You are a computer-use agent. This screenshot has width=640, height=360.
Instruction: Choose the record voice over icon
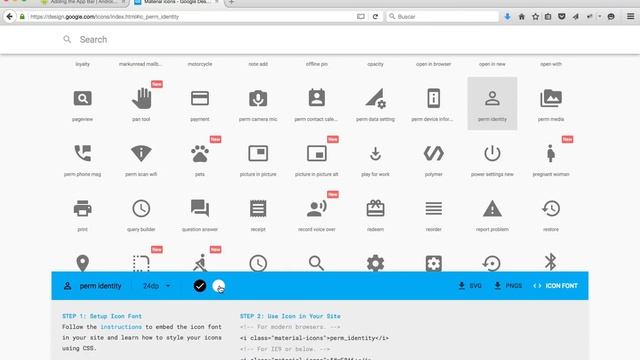[x=317, y=209]
